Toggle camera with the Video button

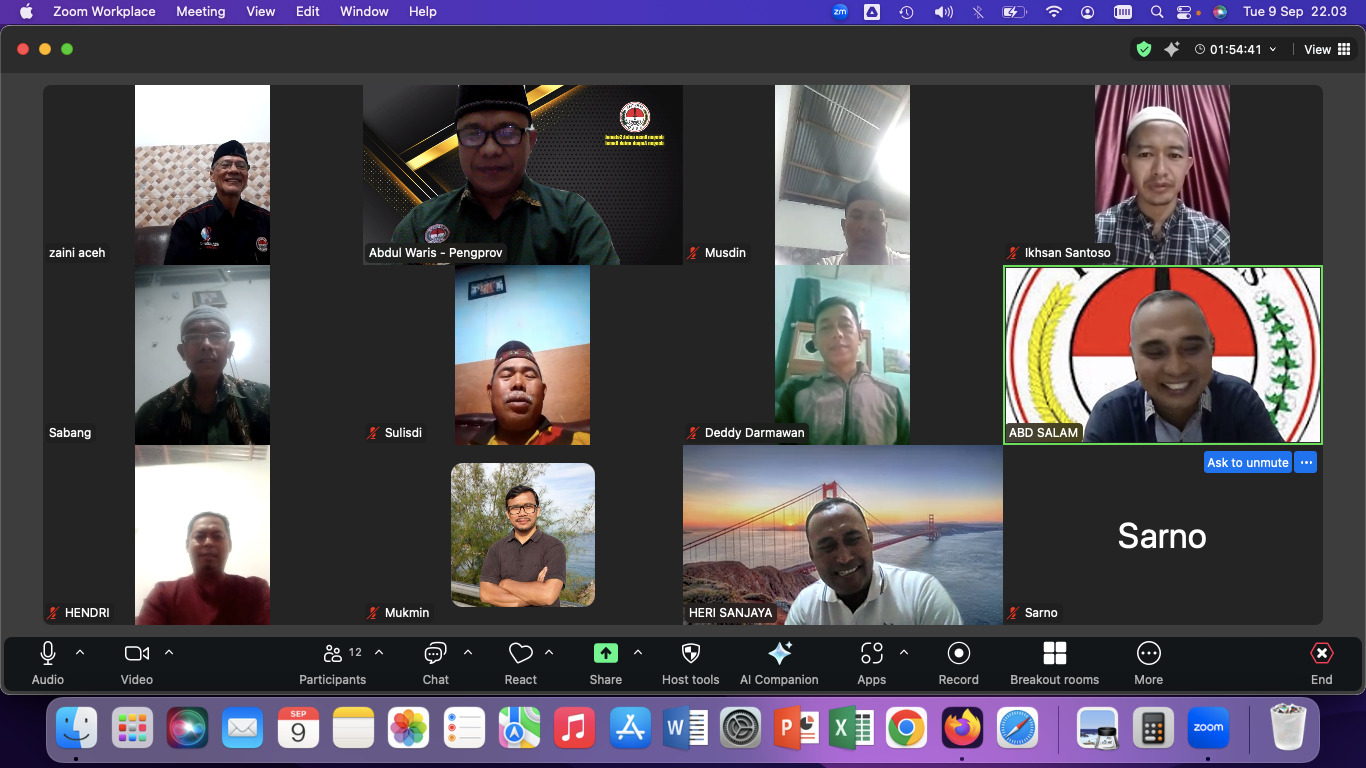(x=136, y=662)
